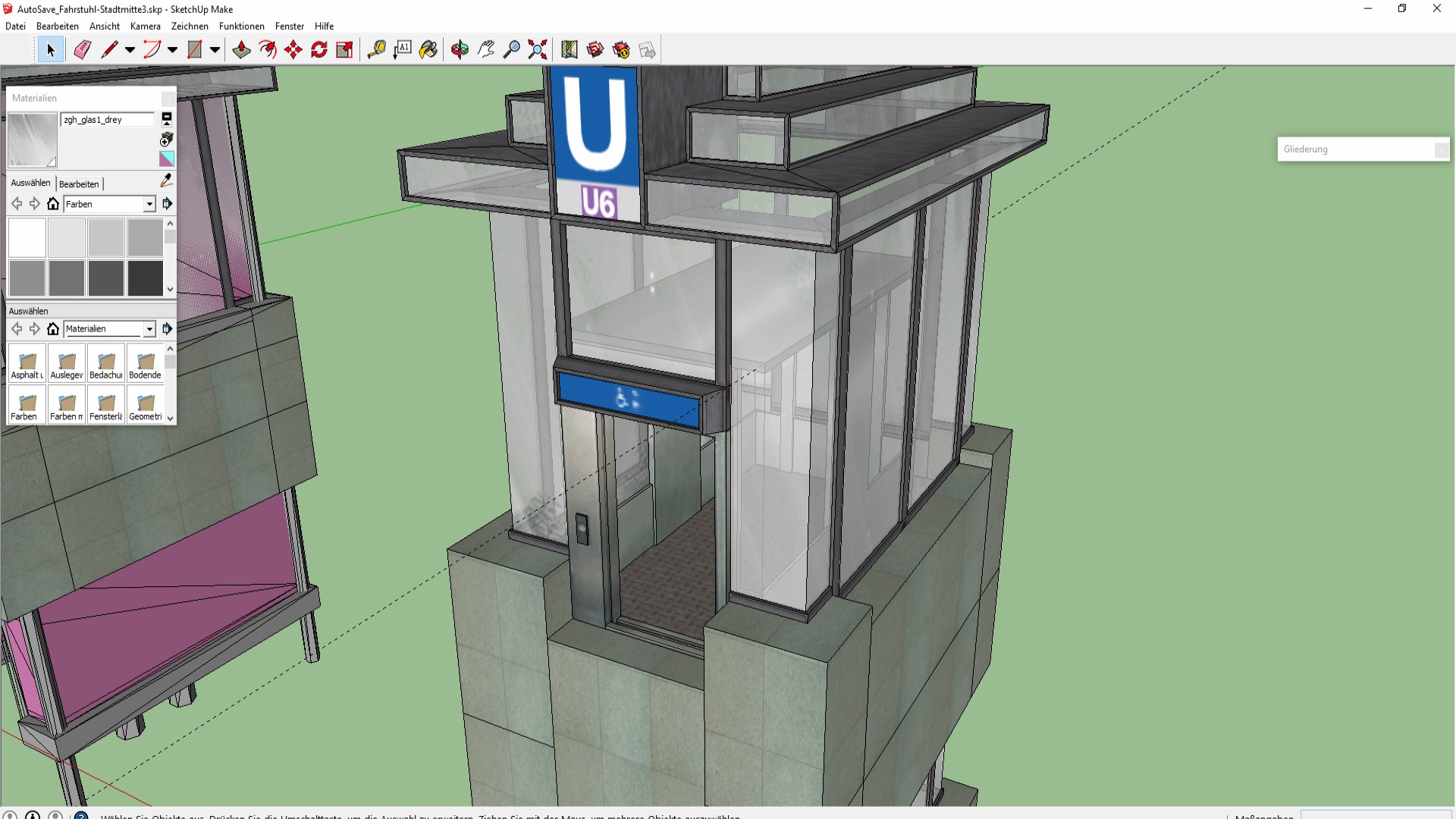Click the color swatches scrollbar down arrow
The width and height of the screenshot is (1456, 819).
coord(171,290)
